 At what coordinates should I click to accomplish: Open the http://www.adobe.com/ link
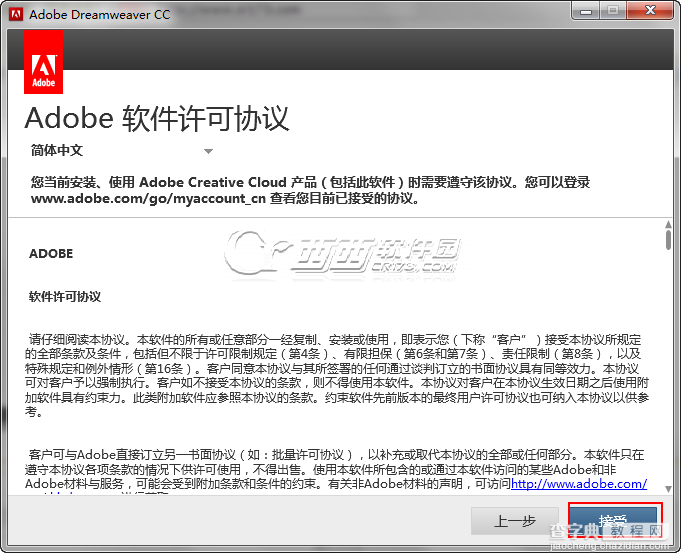pos(579,483)
